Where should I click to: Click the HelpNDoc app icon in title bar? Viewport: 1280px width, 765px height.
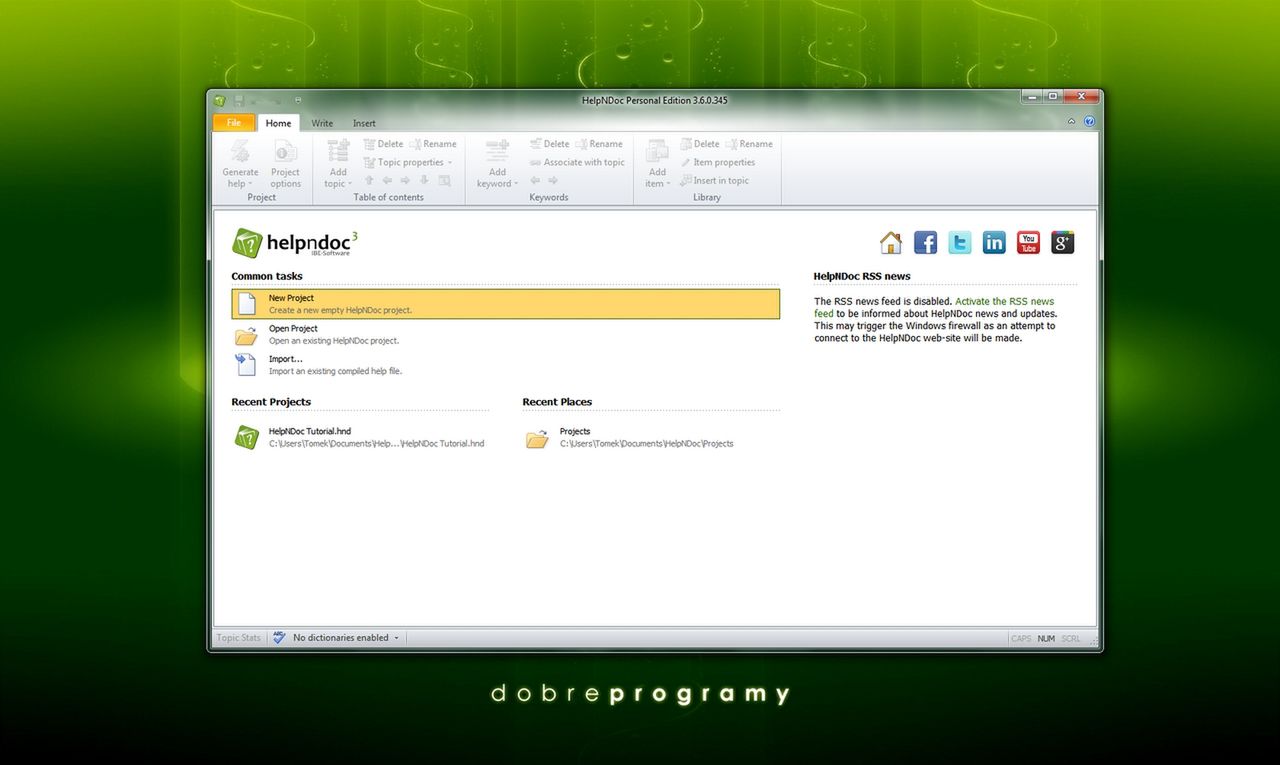pos(219,100)
